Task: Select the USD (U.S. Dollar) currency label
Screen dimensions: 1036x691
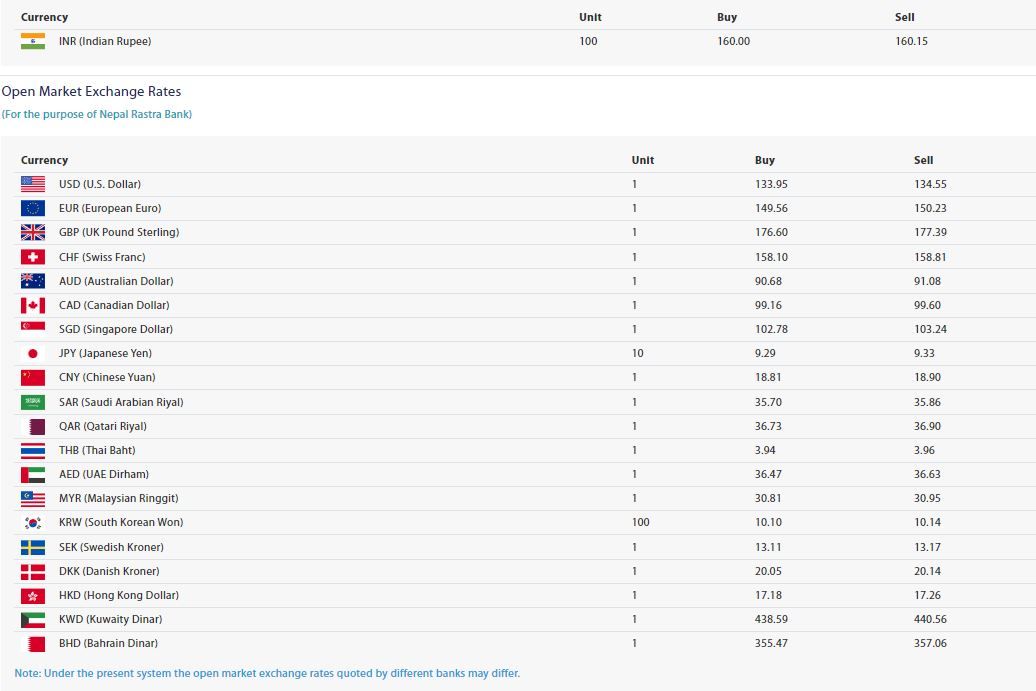Action: pos(99,184)
